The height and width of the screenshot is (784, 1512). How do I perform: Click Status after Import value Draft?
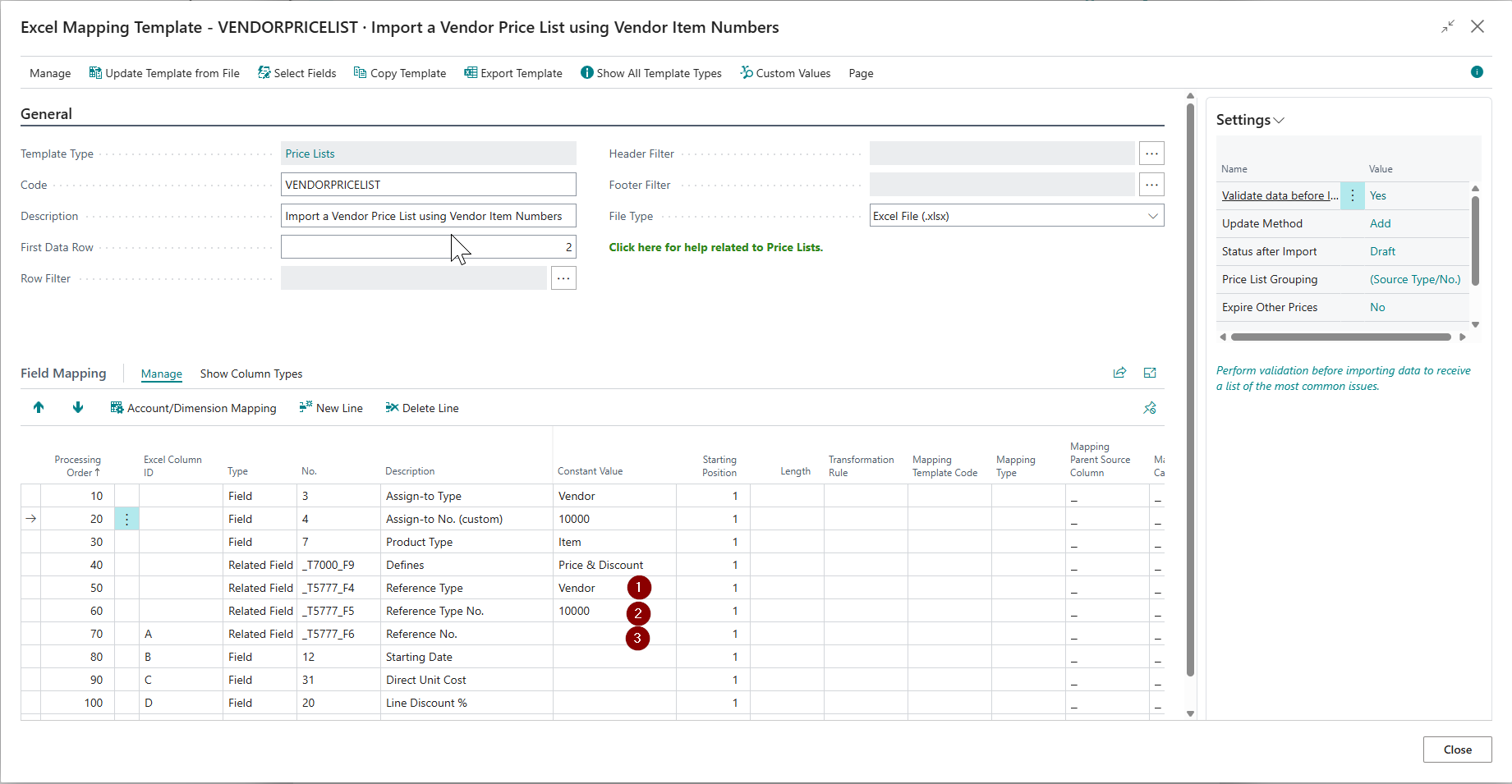click(x=1382, y=251)
